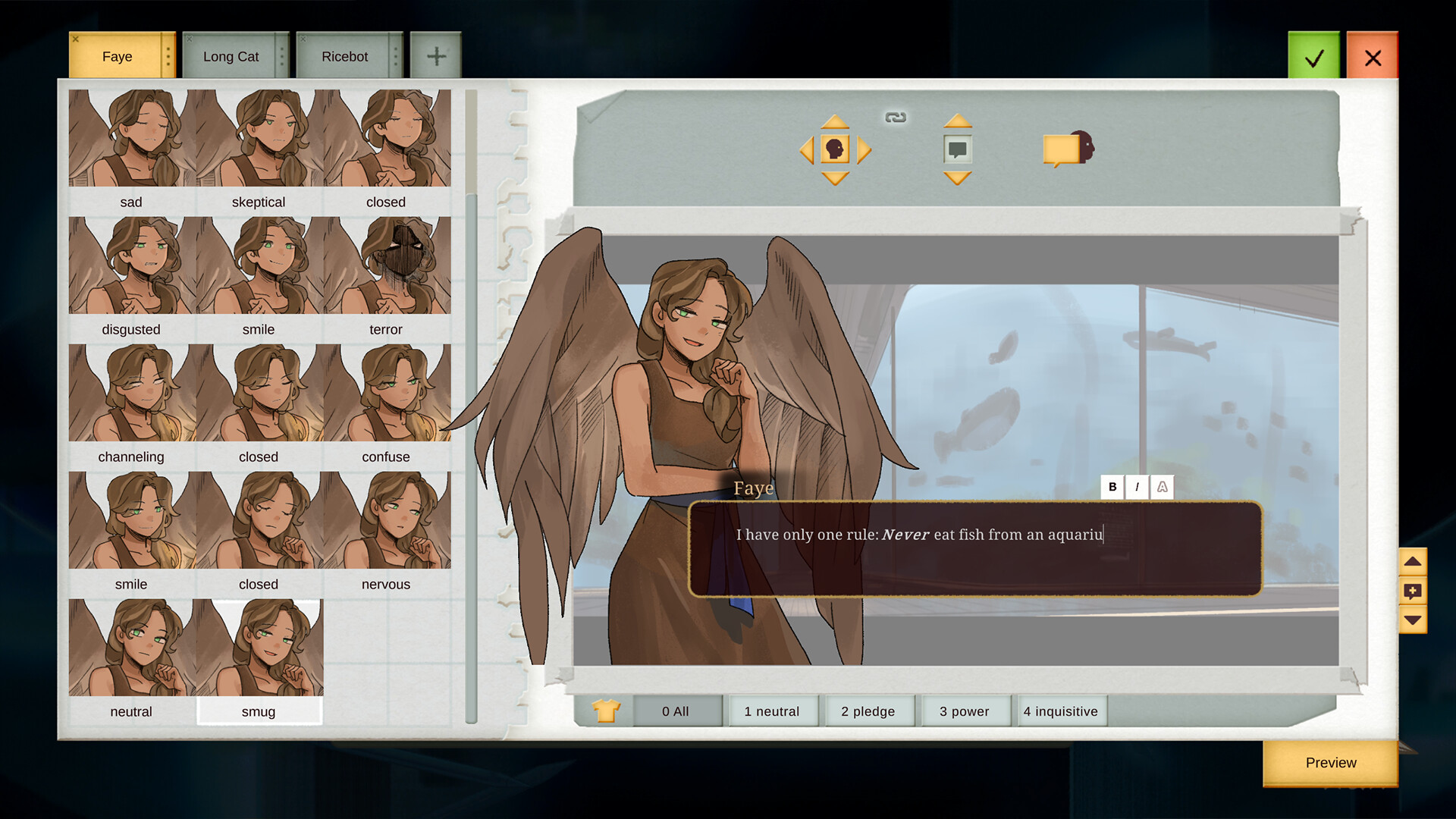Select the character head navigation icon
The image size is (1456, 819).
click(x=836, y=149)
